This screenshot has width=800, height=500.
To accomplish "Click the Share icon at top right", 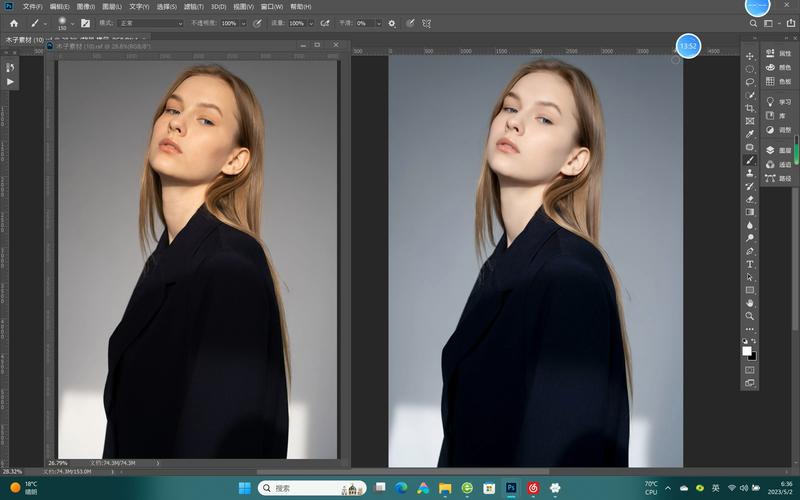I will point(791,23).
